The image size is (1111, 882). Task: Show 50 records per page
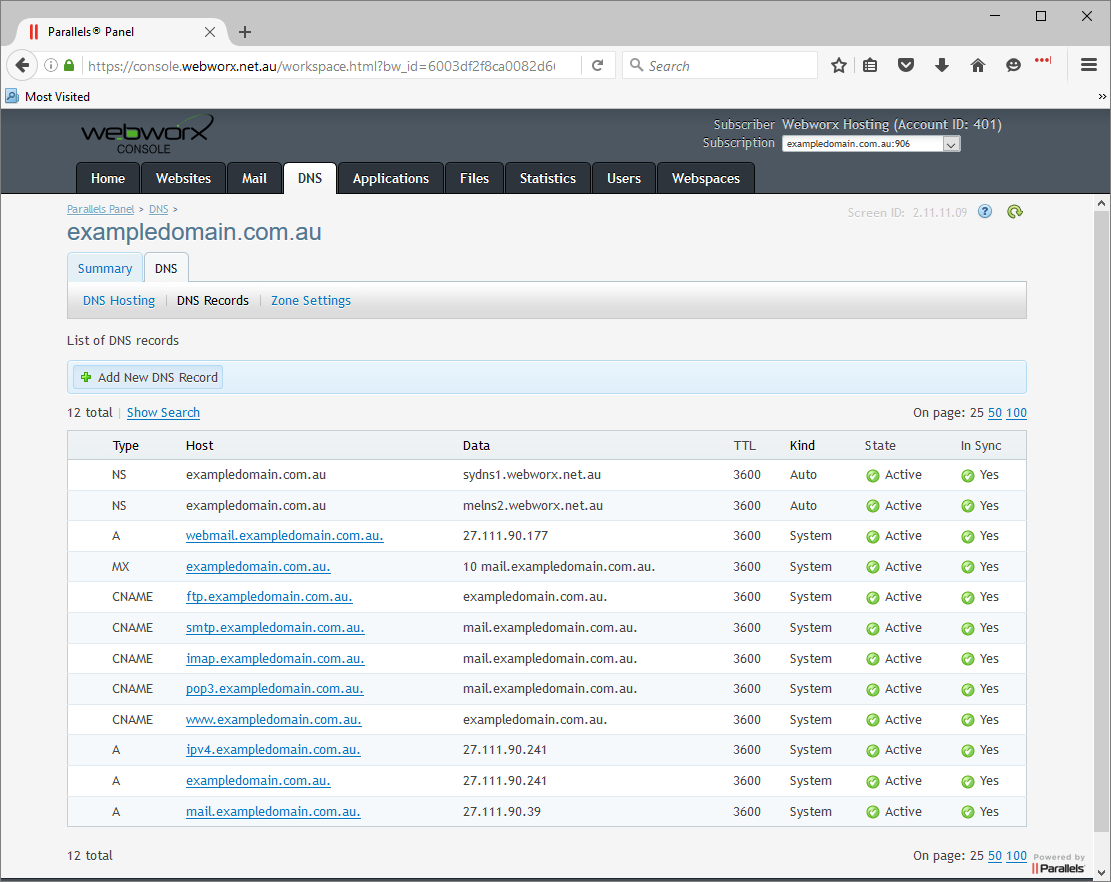coord(995,413)
